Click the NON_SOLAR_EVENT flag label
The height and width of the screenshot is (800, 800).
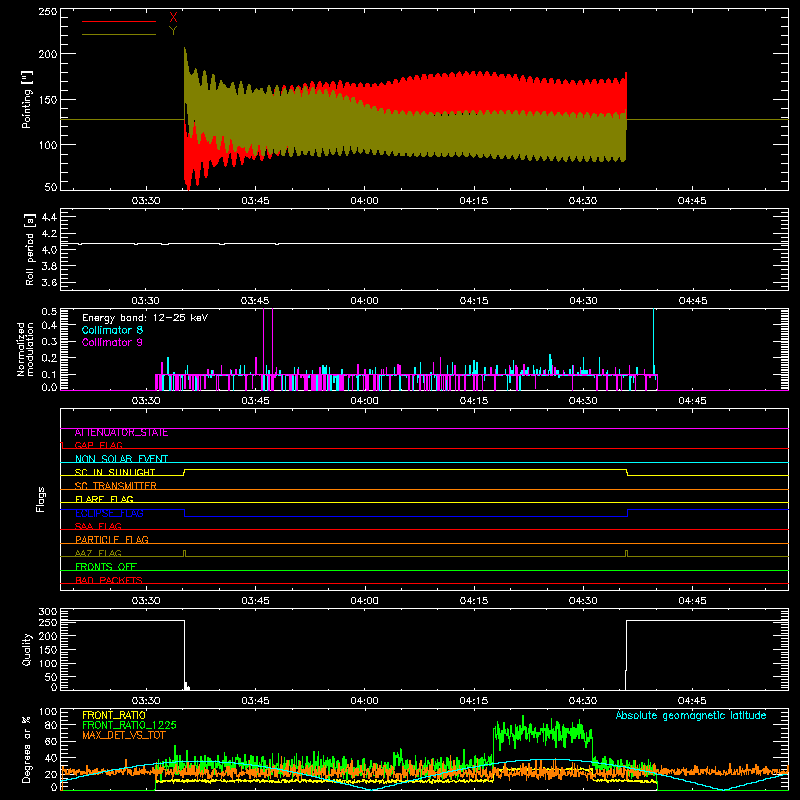[121, 459]
